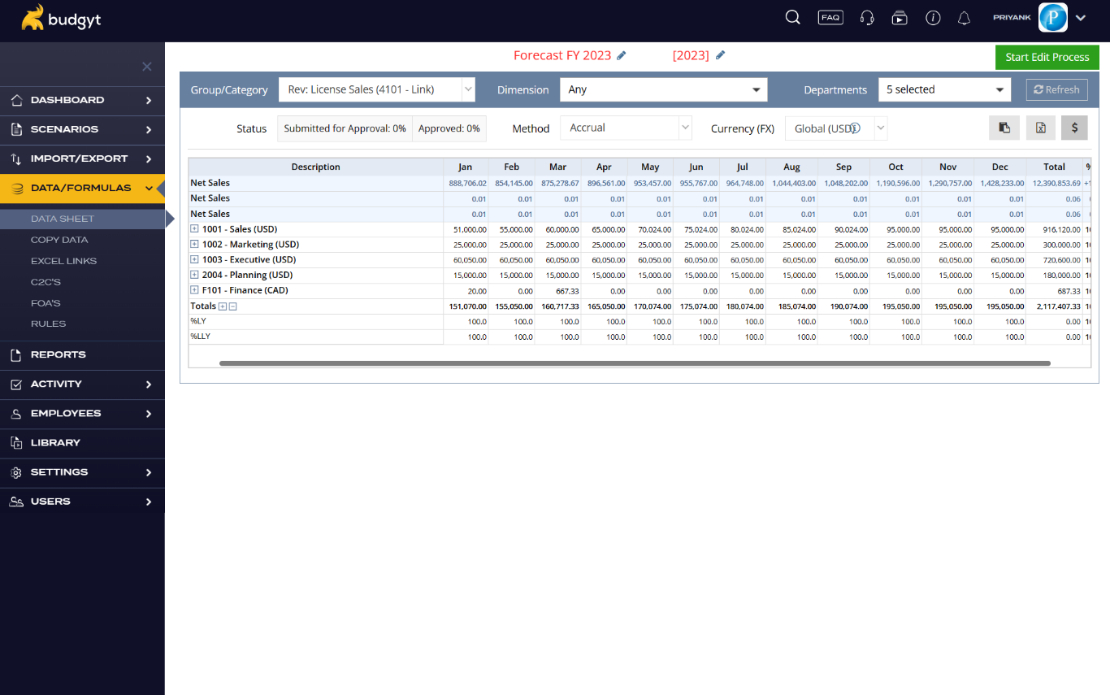This screenshot has height=695, width=1110.
Task: Click the horizontal scrollbar under the table
Action: pyautogui.click(x=634, y=363)
